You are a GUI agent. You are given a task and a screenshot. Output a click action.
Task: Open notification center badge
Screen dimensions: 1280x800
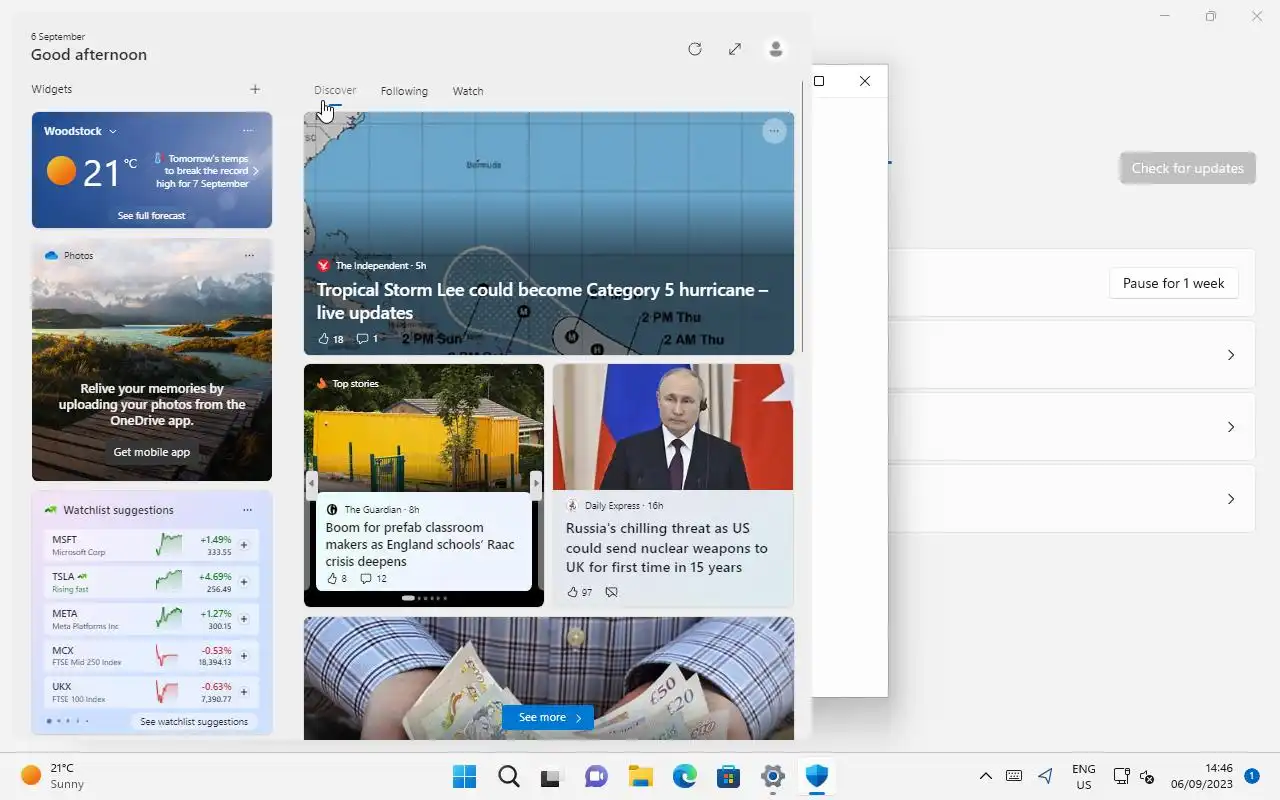click(x=1251, y=776)
